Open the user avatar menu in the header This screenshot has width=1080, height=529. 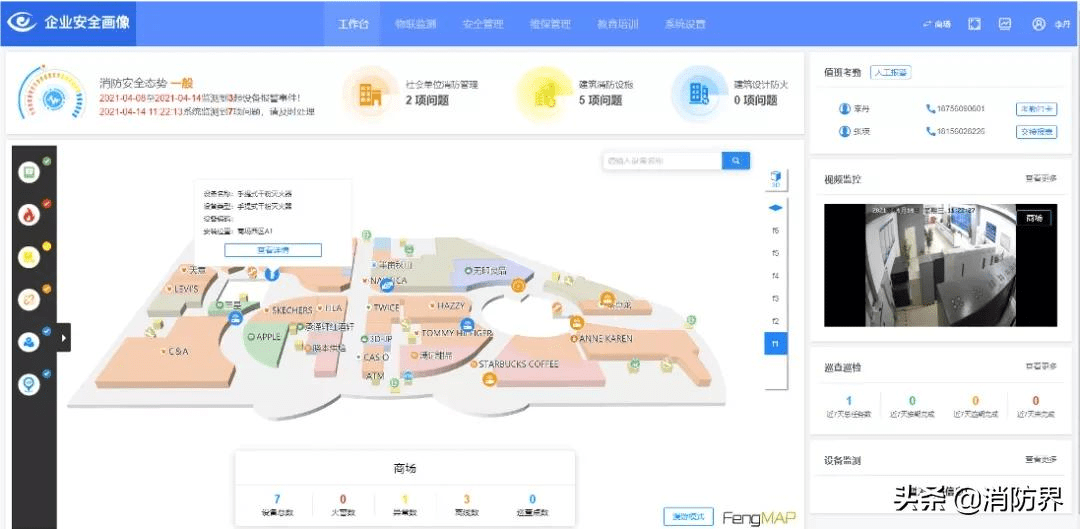(1039, 24)
